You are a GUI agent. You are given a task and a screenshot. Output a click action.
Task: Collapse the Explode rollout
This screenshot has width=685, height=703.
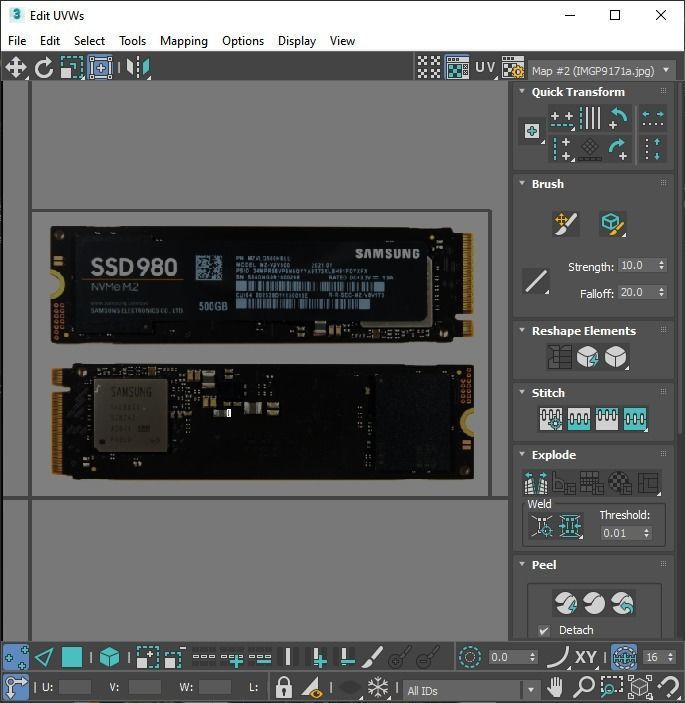[x=522, y=454]
